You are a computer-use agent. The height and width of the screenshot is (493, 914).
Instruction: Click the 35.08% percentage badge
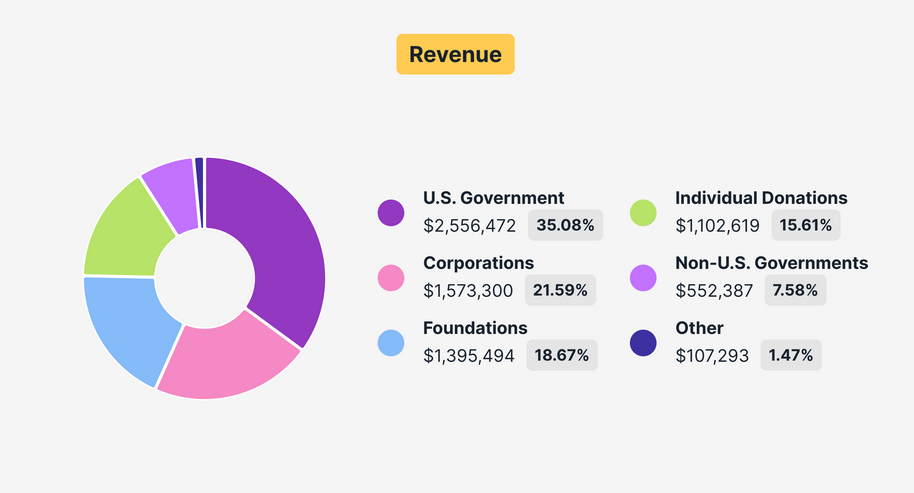click(565, 225)
